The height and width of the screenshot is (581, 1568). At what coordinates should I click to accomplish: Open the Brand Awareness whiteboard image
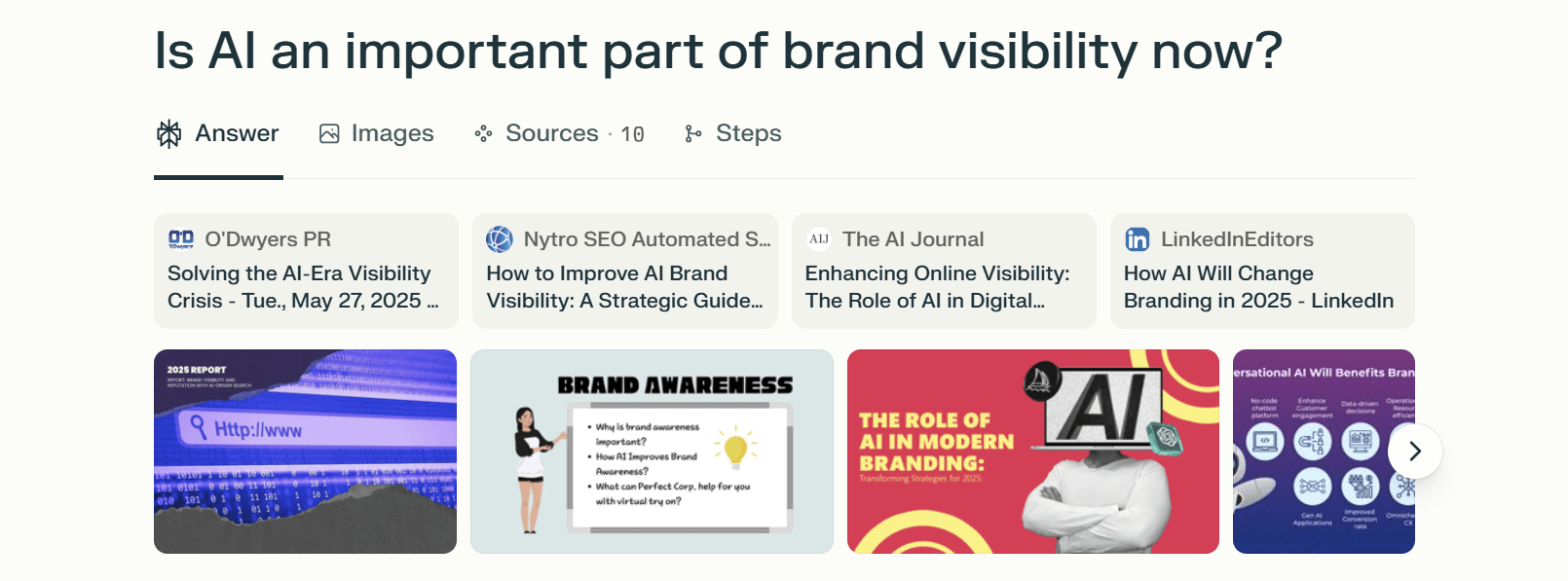coord(652,452)
